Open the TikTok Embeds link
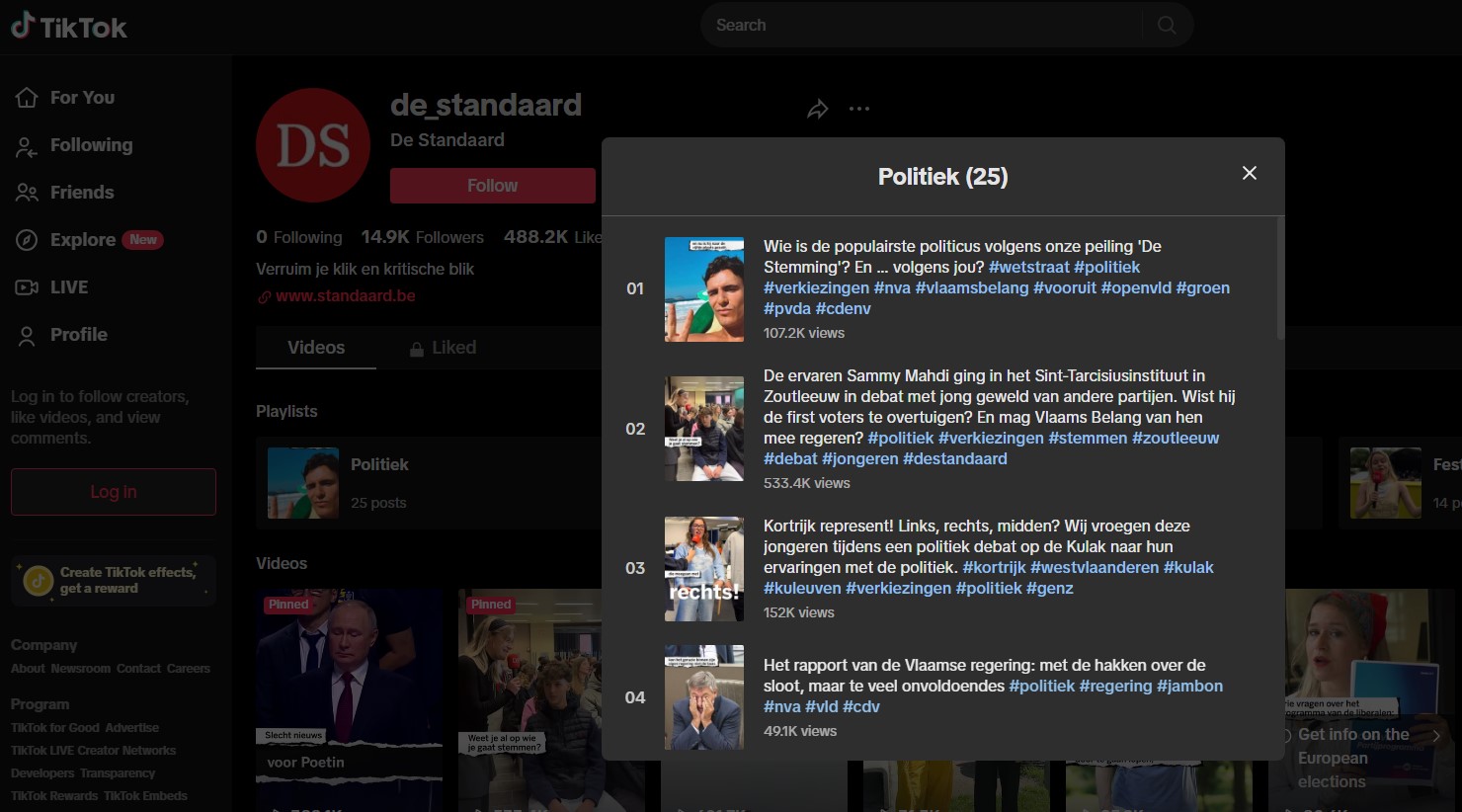 (145, 796)
